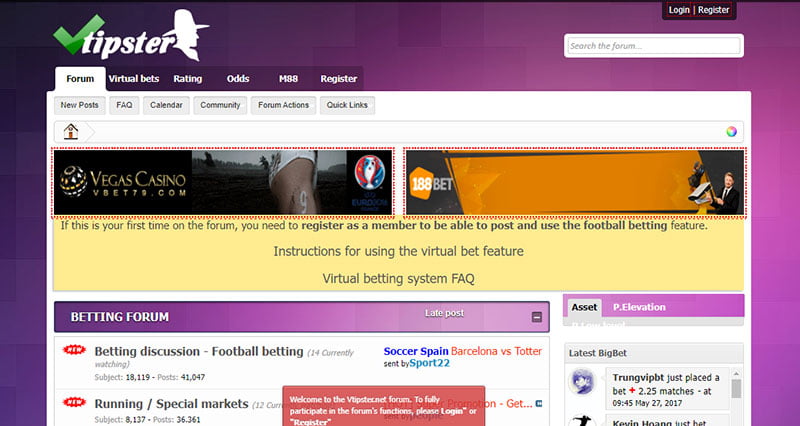The height and width of the screenshot is (426, 800).
Task: Click the BETTING FORUM header title
Action: coord(120,317)
